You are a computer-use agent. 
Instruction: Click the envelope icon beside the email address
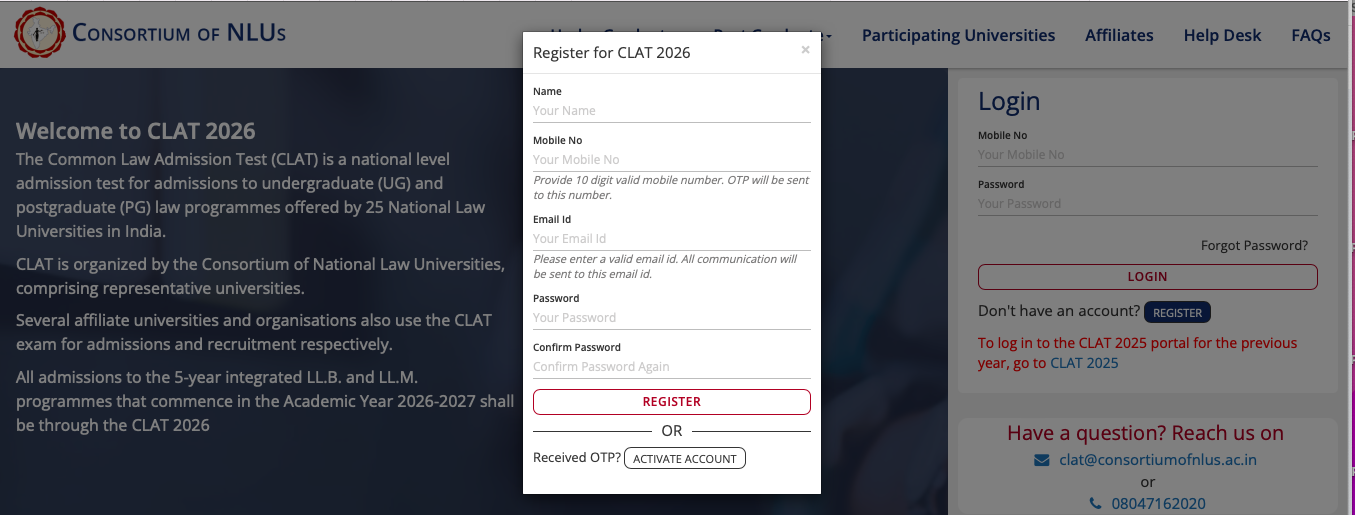(1042, 460)
